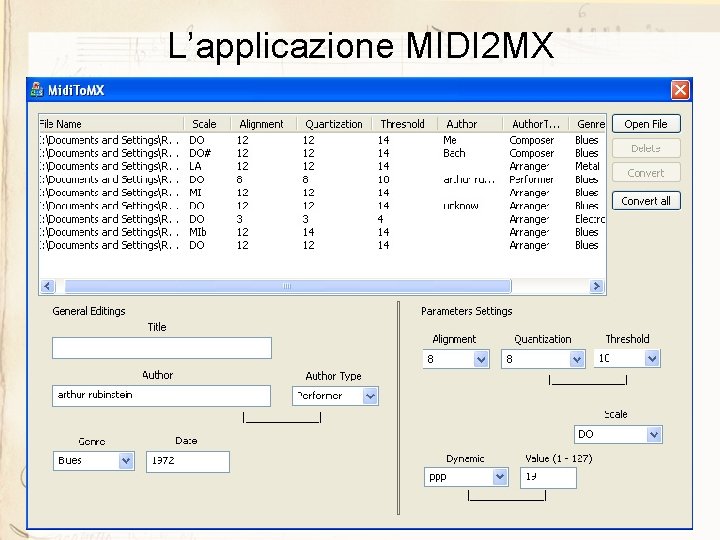Click the AuthorT... column header
This screenshot has width=720, height=540.
tap(536, 124)
